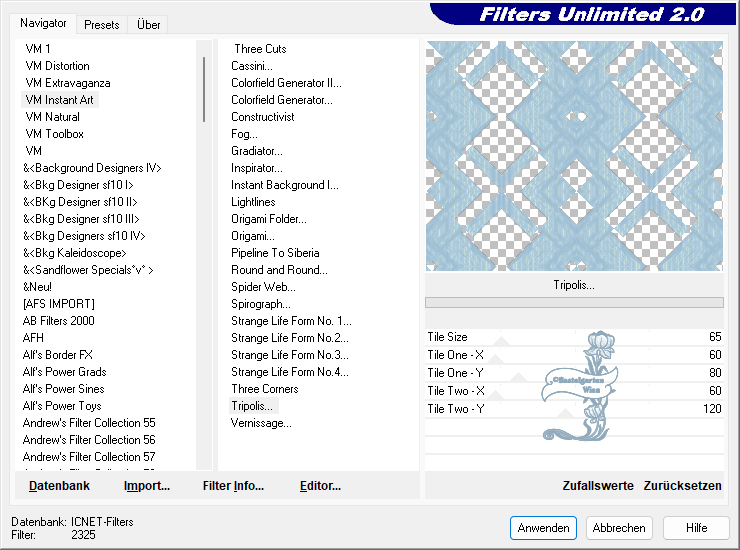
Task: Switch to the Navigator tab
Action: pyautogui.click(x=43, y=23)
